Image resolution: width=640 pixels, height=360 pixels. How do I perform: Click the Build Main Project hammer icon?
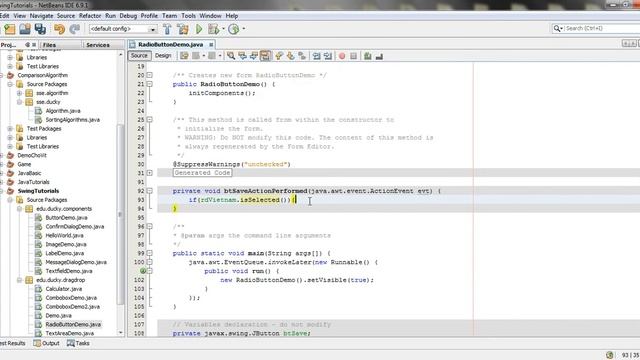(167, 29)
